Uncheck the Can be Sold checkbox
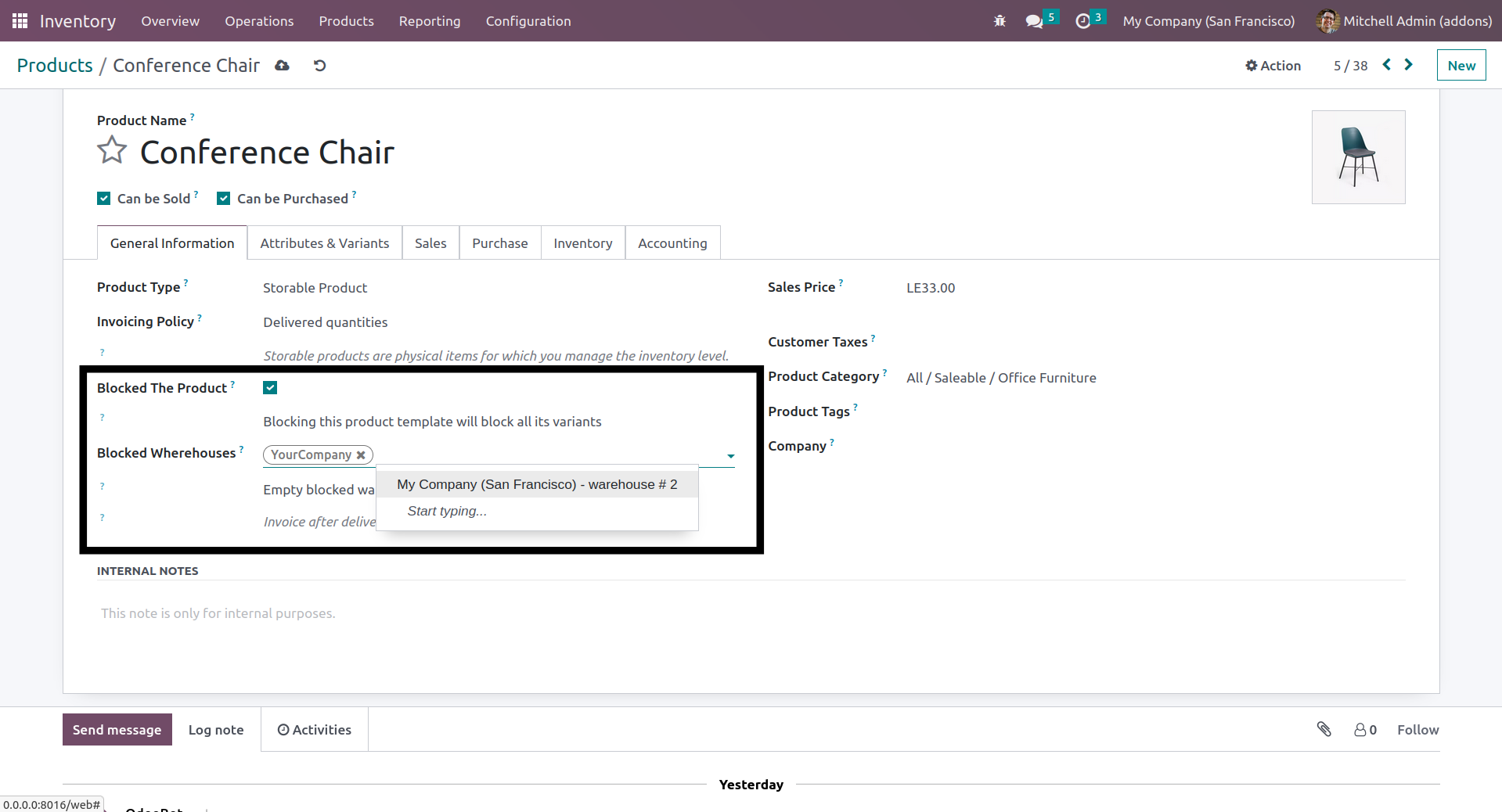Image resolution: width=1502 pixels, height=812 pixels. tap(104, 199)
